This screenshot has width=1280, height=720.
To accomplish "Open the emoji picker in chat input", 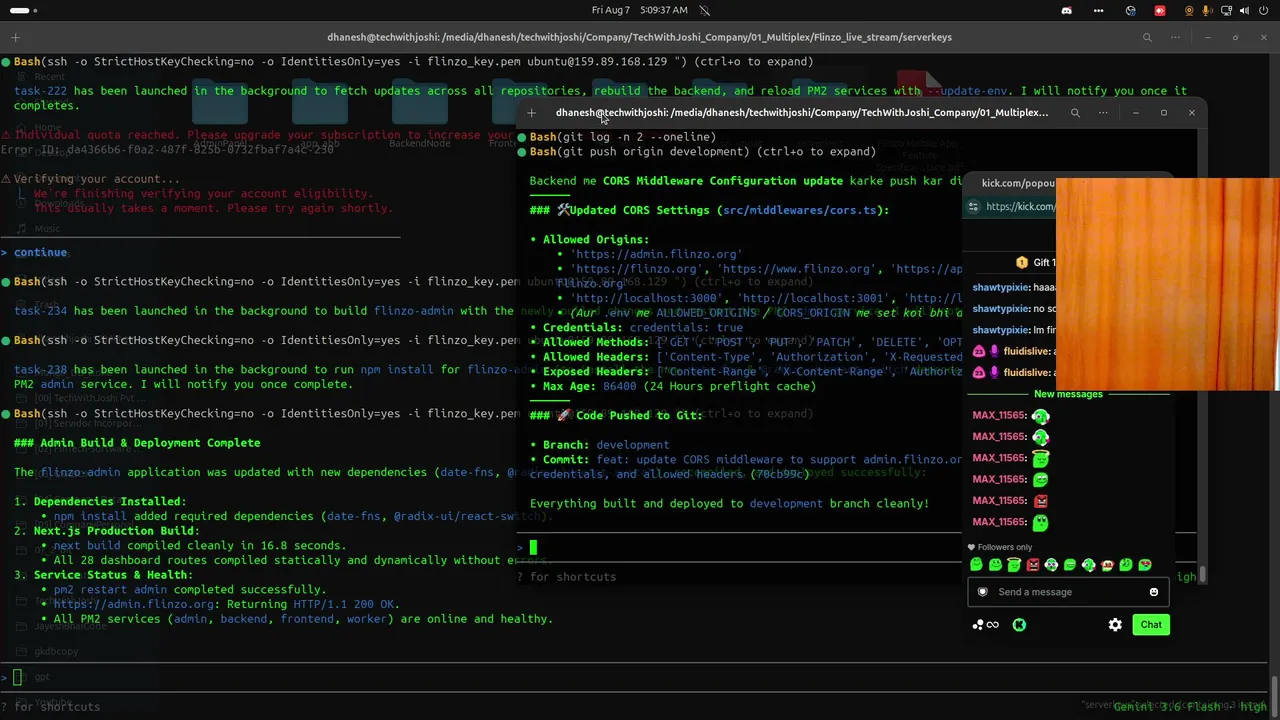I will coord(1154,592).
